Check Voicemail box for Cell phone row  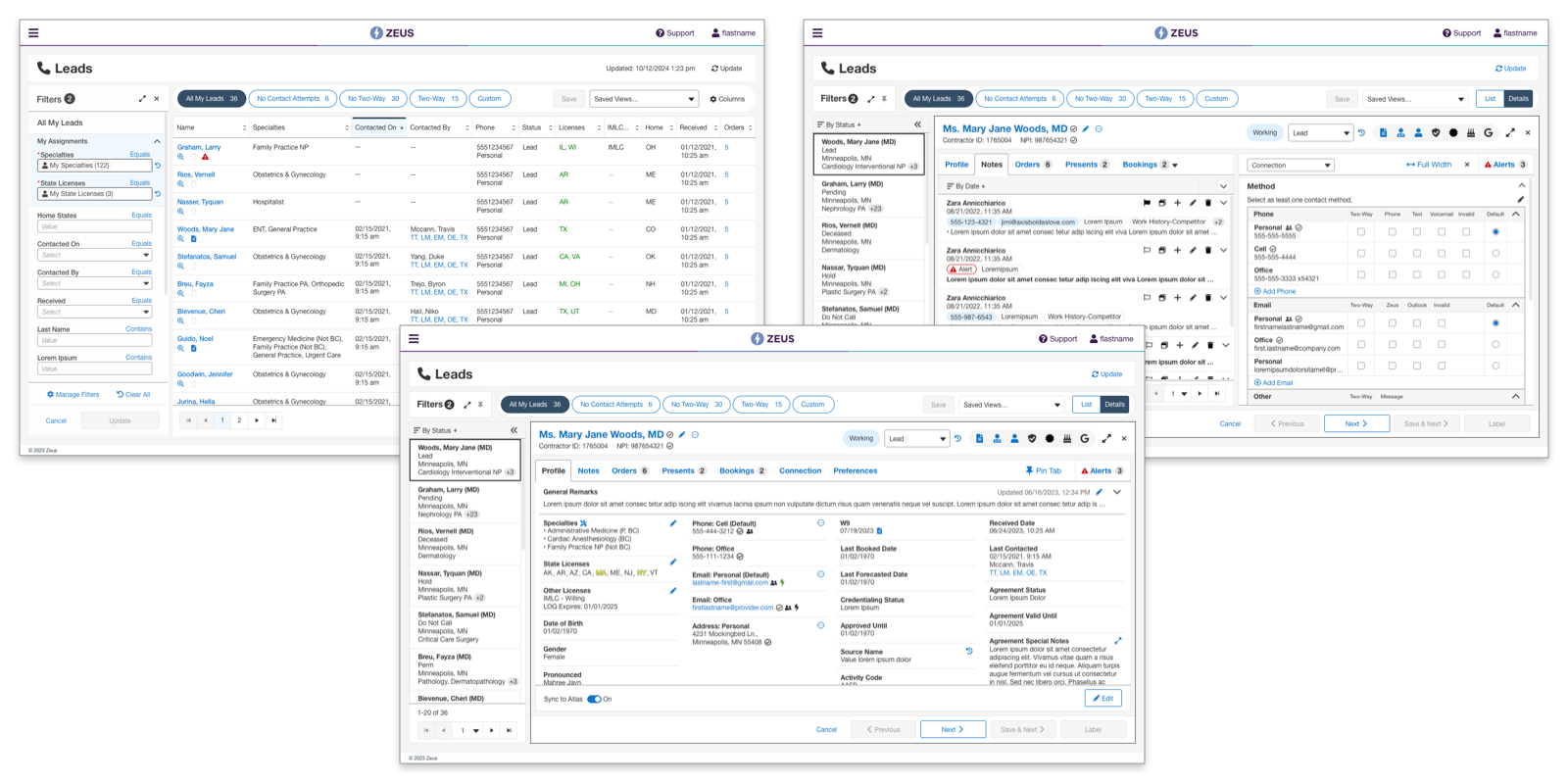pos(1442,254)
